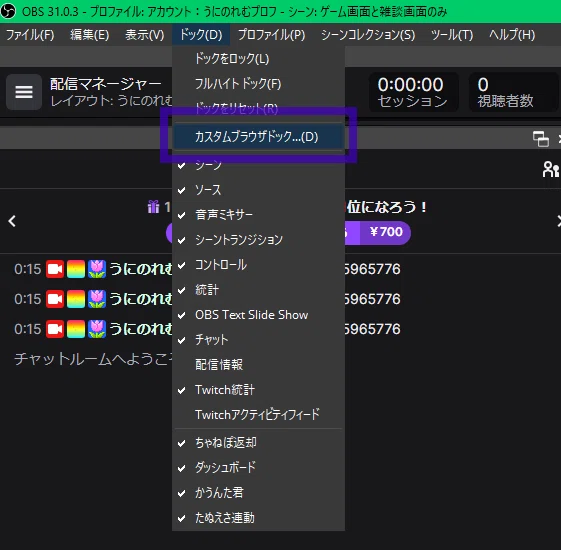The height and width of the screenshot is (550, 561).
Task: Click the 0 視聴者数 viewer counter
Action: 513,92
